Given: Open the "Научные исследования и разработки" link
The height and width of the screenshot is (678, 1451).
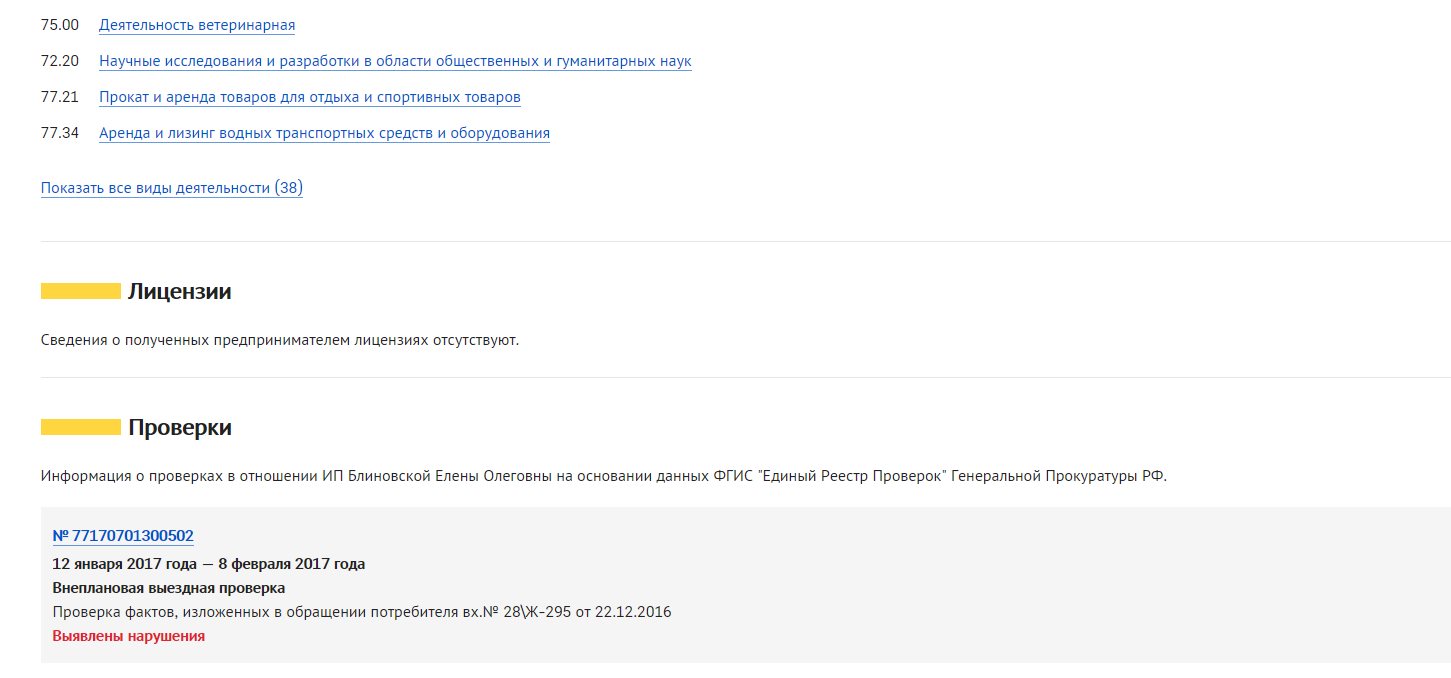Looking at the screenshot, I should (x=395, y=61).
